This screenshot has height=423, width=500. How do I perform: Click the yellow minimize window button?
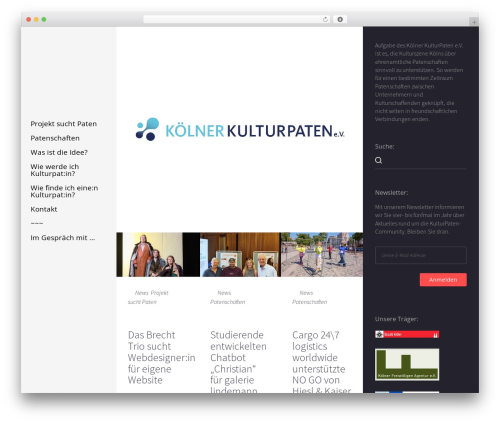pos(36,20)
